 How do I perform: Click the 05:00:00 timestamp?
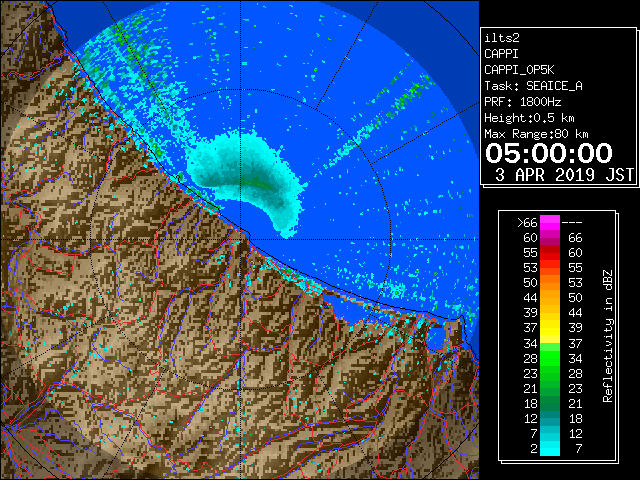[549, 153]
